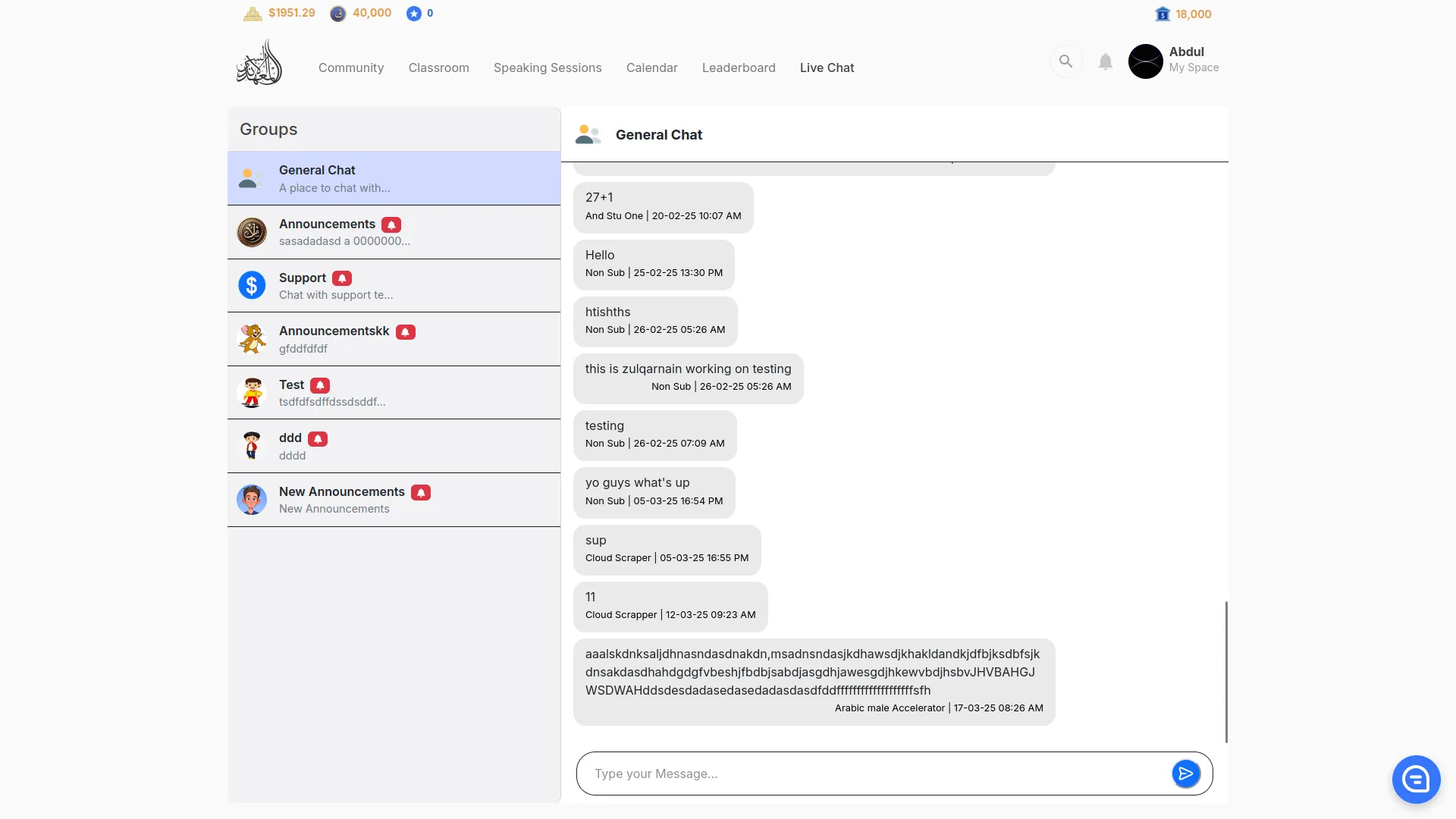Click the red bell badge on Test group
The height and width of the screenshot is (819, 1456).
point(320,385)
